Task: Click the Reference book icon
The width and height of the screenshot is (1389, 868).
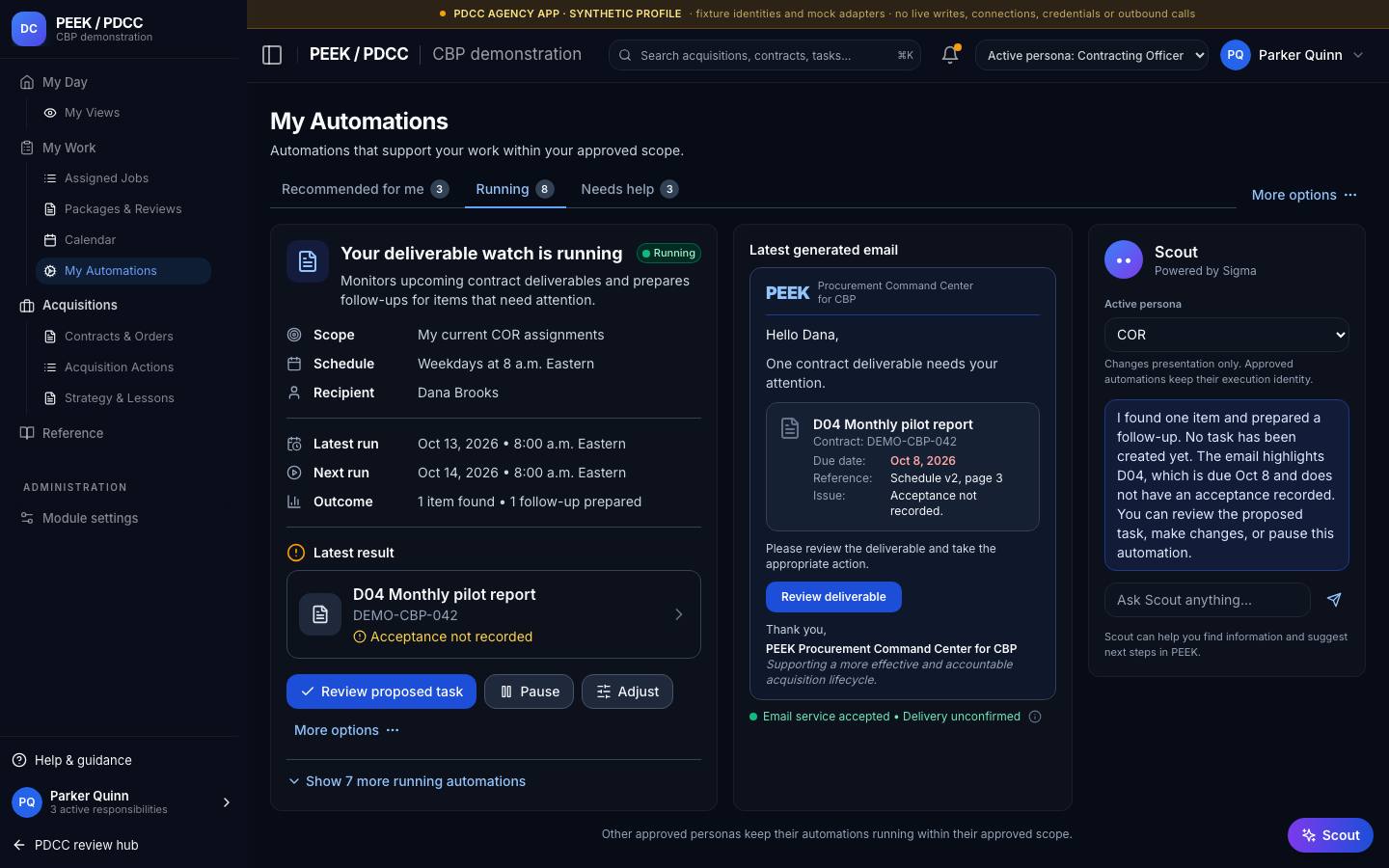Action: 27,433
